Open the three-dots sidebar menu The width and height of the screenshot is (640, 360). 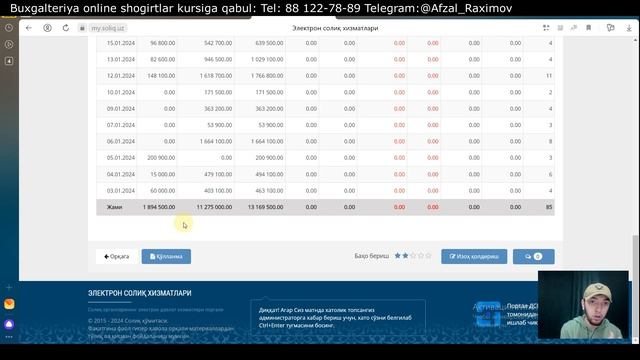[x=9, y=337]
